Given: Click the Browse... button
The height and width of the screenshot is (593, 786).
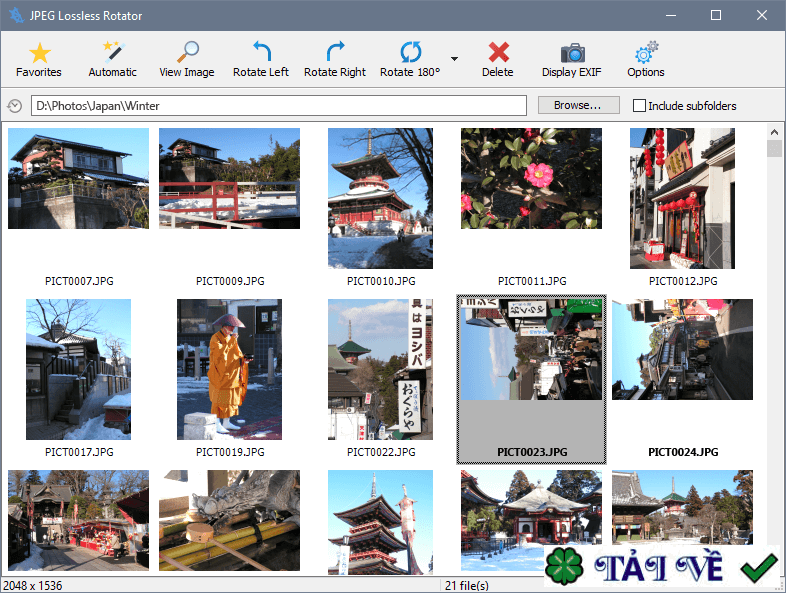Looking at the screenshot, I should tap(578, 105).
